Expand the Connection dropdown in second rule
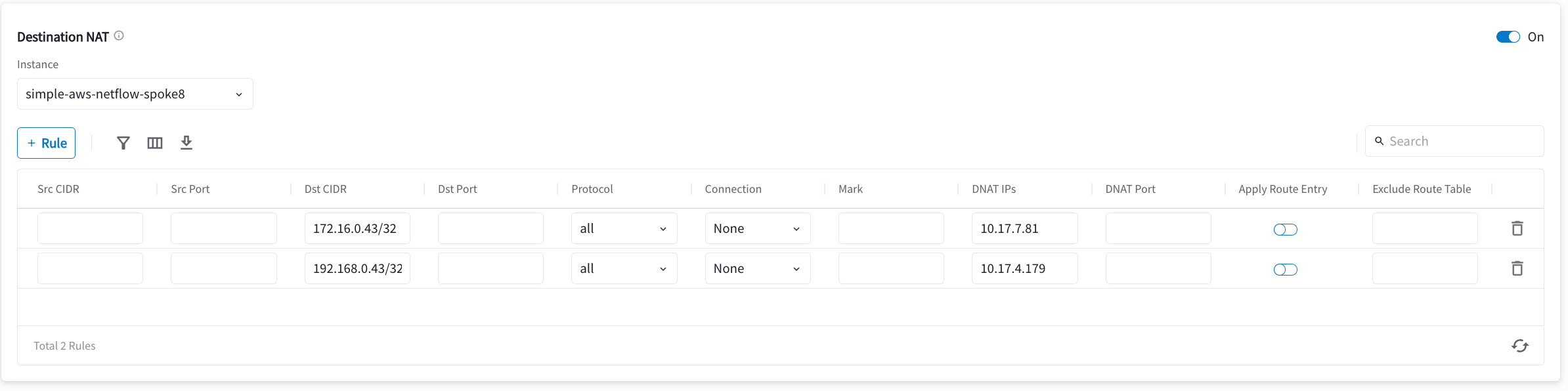The image size is (1568, 391). [x=758, y=268]
